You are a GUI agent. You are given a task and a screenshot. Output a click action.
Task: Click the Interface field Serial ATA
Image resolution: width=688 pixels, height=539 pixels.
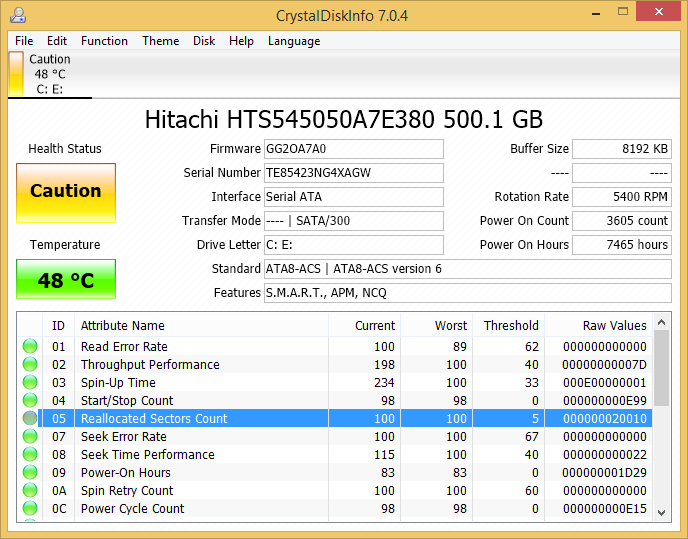click(x=354, y=197)
